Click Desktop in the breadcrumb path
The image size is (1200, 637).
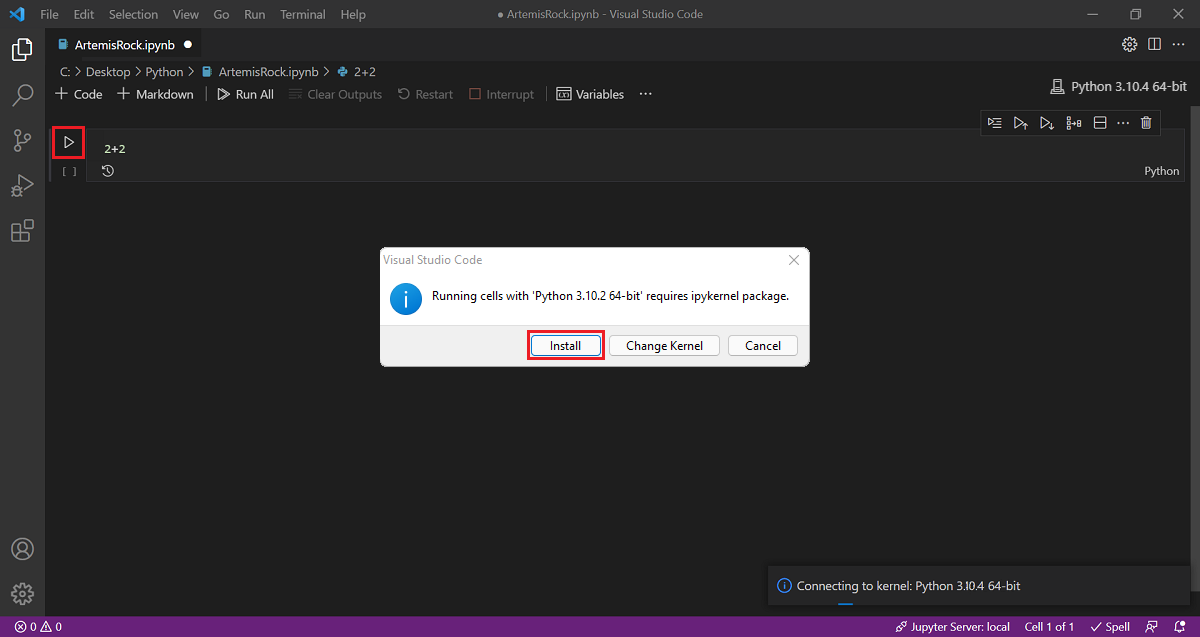108,72
